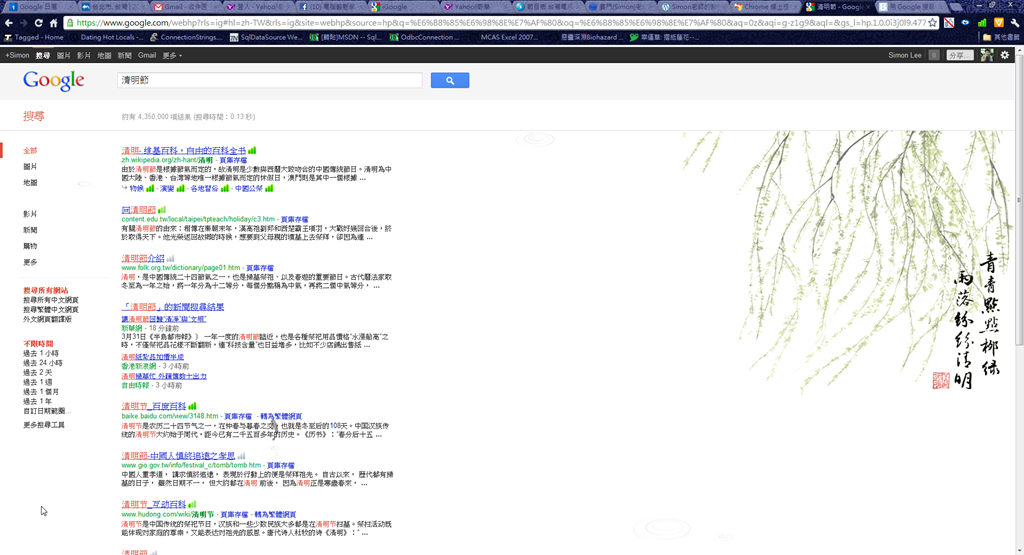Viewport: 1024px width, 555px height.
Task: Switch to the 'Google 日曆' tab
Action: 40,7
